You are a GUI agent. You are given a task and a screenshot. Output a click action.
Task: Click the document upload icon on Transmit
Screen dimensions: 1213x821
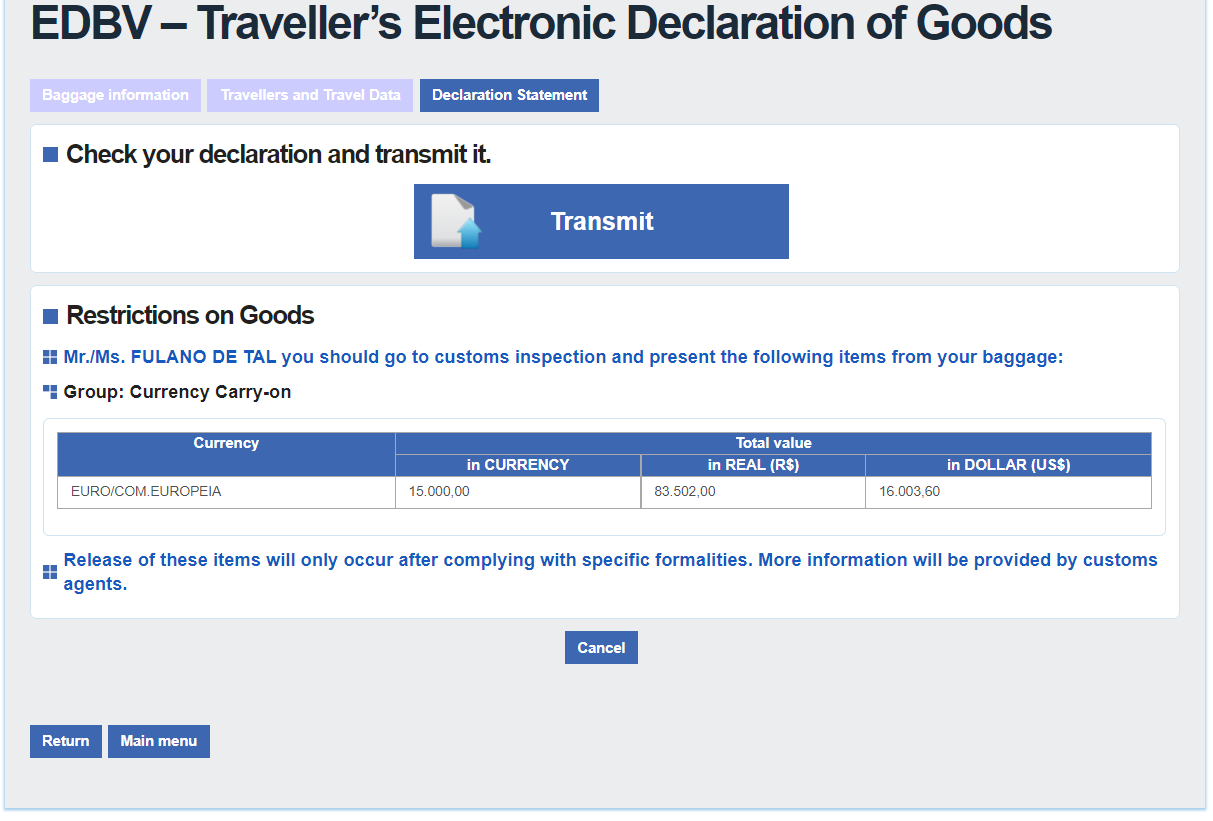tap(456, 221)
